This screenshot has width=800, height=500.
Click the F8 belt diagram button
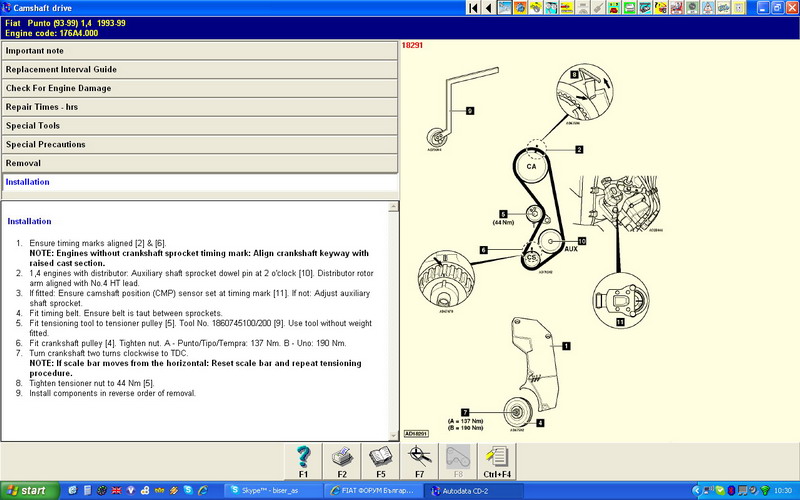457,460
